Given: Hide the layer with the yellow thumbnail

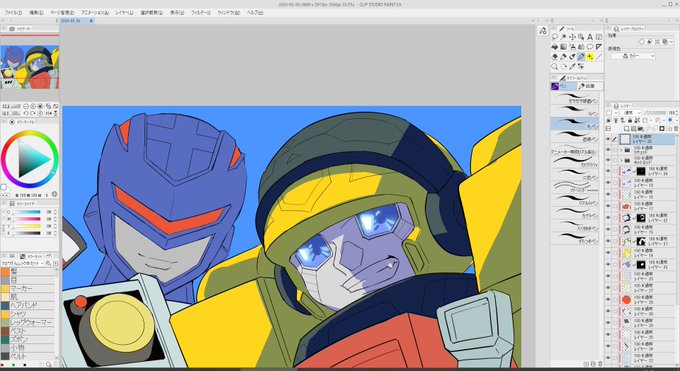Looking at the screenshot, I should point(608,253).
